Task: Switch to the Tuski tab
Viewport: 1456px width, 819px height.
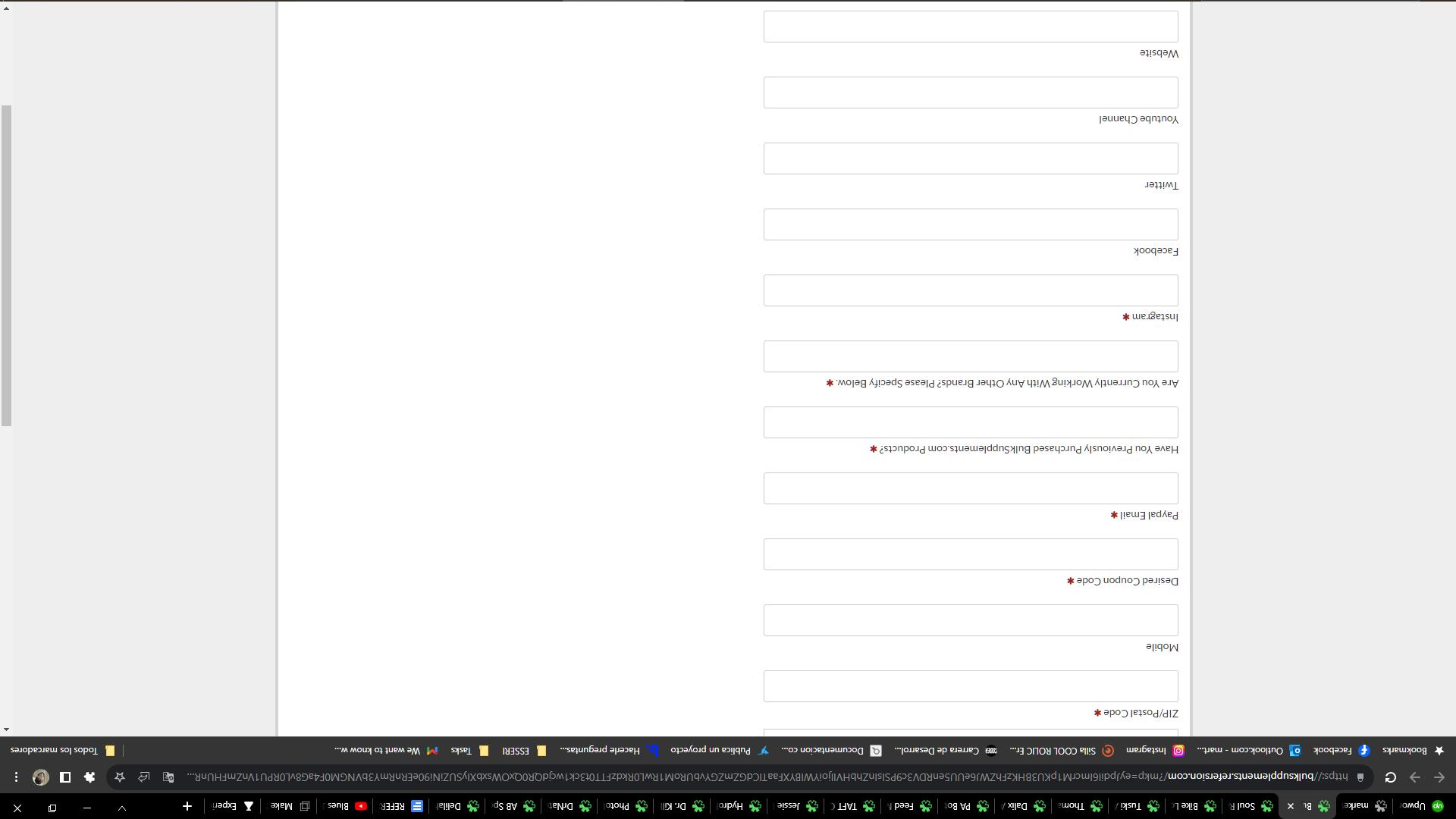Action: [x=1136, y=806]
